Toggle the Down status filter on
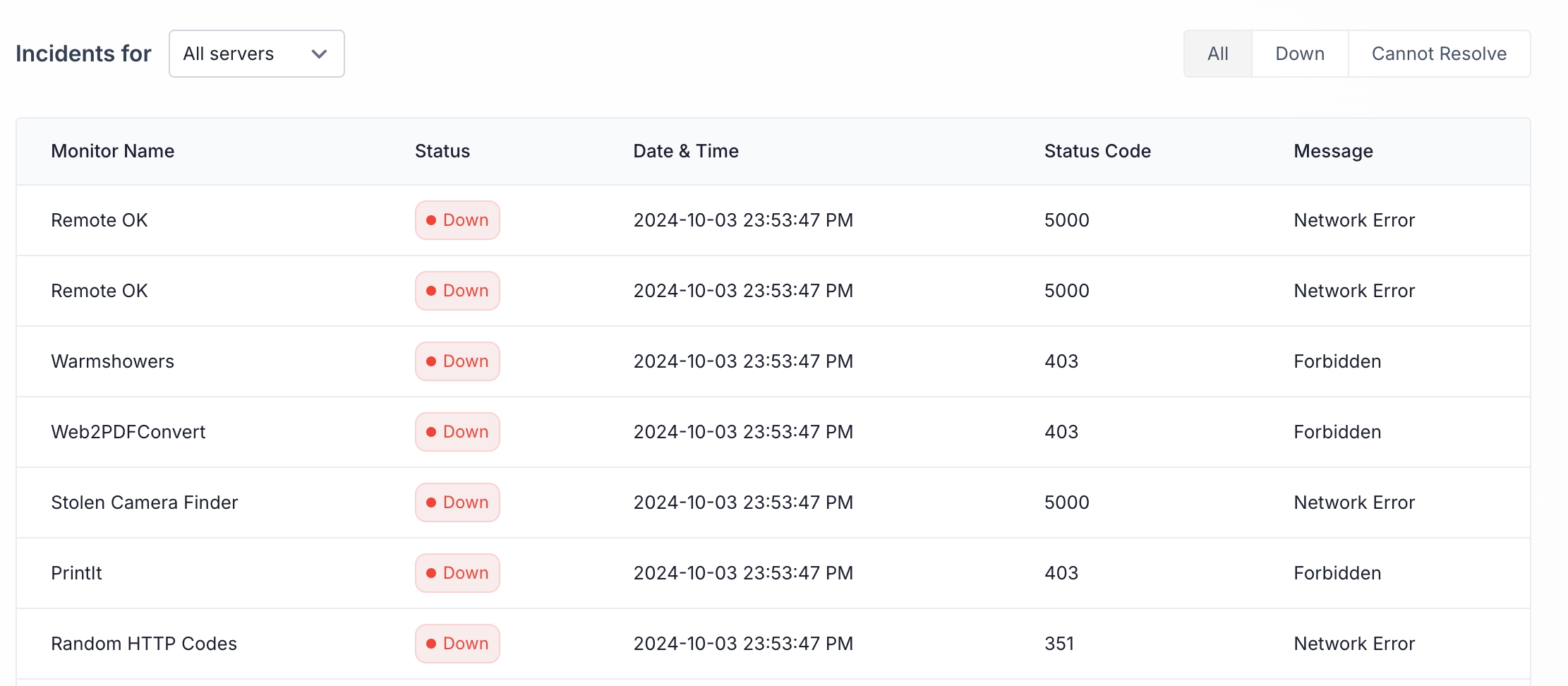This screenshot has height=686, width=1568. tap(1299, 54)
